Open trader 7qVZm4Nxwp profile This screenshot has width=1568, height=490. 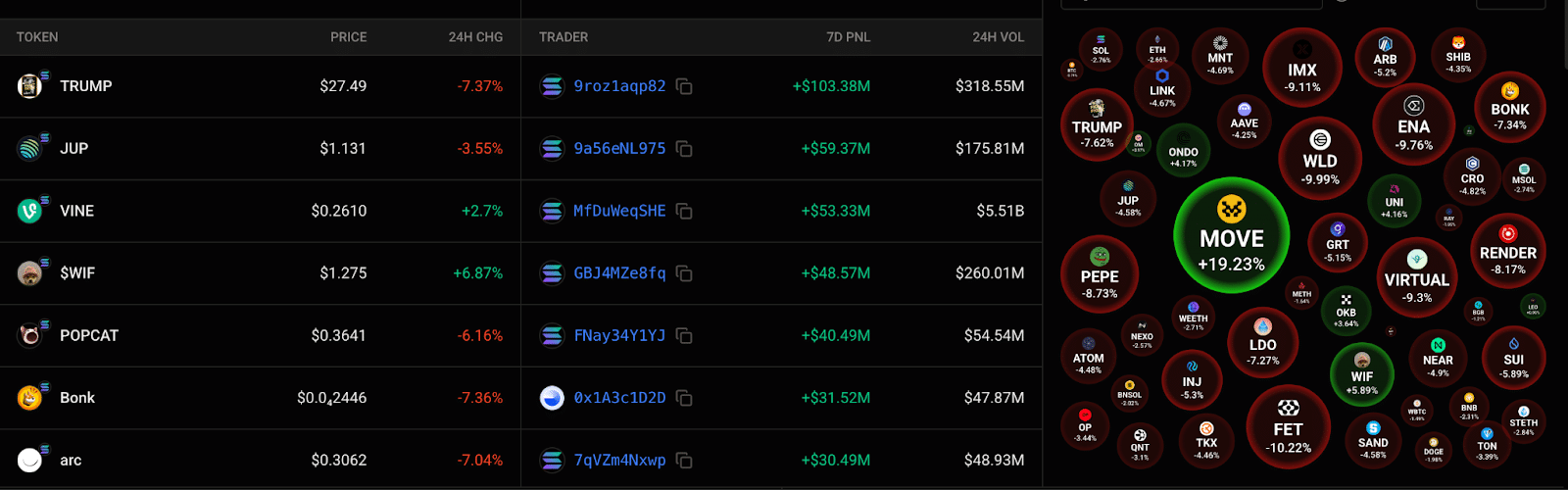[x=619, y=460]
